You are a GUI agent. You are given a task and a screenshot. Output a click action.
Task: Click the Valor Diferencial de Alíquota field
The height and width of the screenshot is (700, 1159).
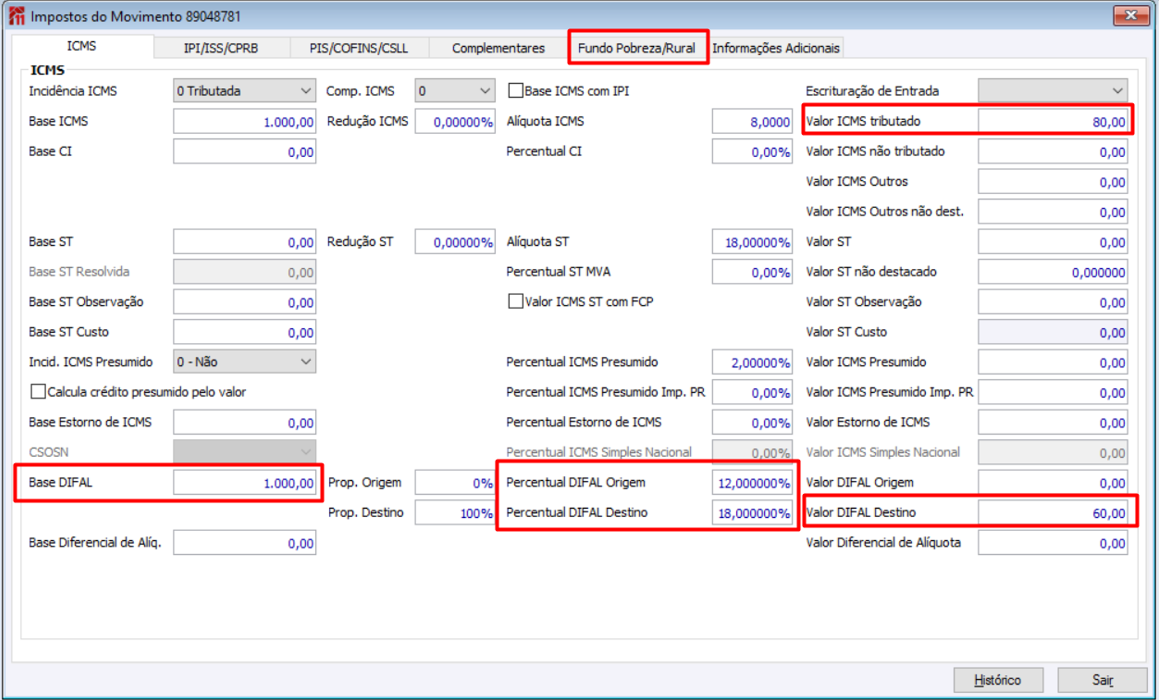1053,543
